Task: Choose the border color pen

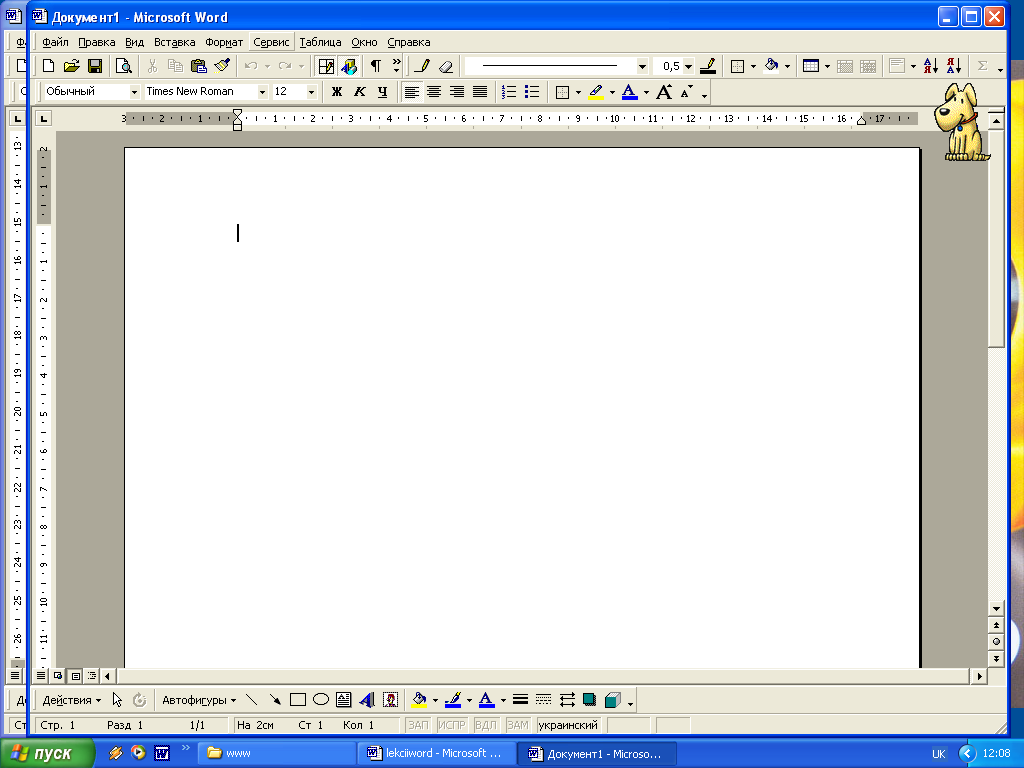Action: pos(708,66)
